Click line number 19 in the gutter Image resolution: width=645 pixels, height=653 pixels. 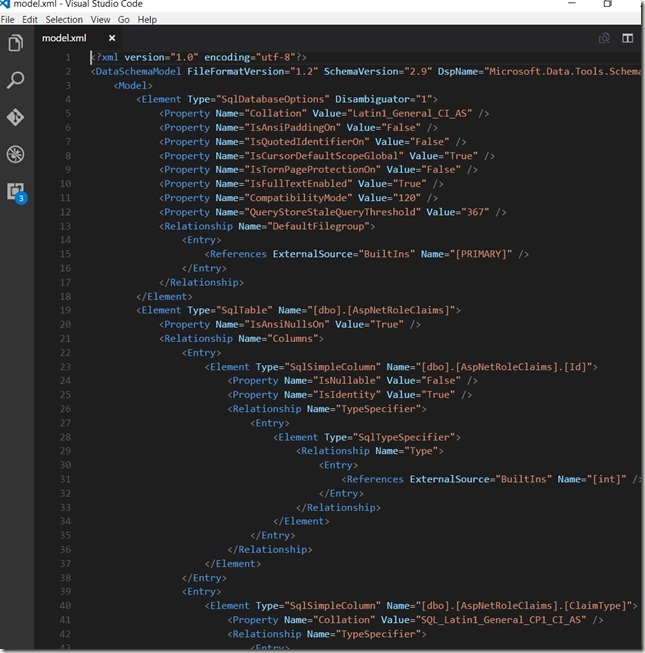coord(65,310)
